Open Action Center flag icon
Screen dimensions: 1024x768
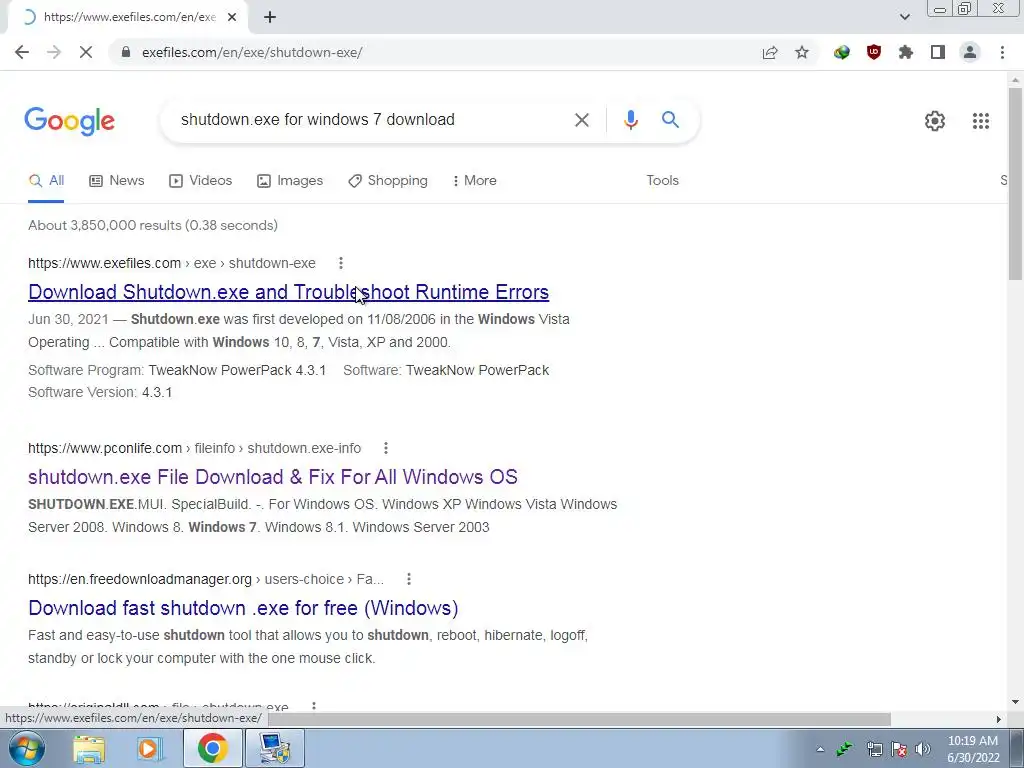tap(899, 749)
